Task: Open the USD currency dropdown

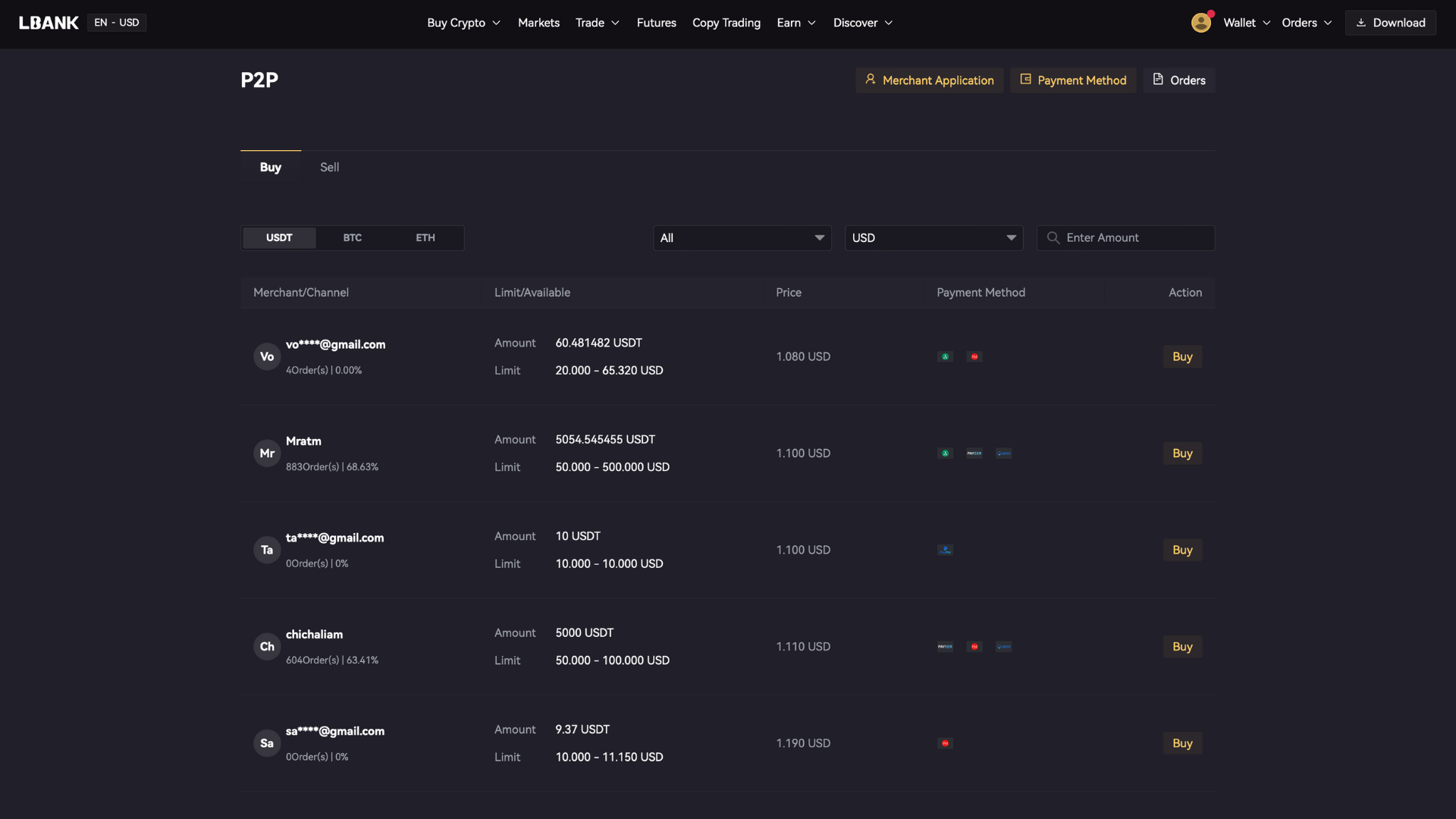Action: point(934,237)
